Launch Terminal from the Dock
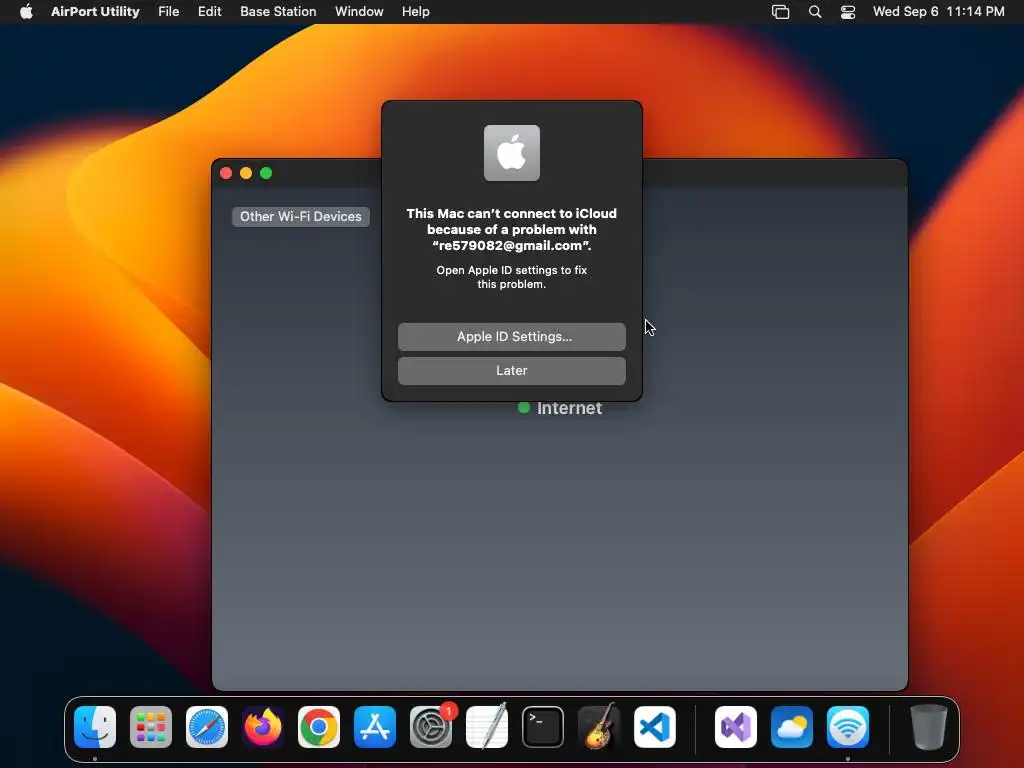1024x768 pixels. [x=543, y=727]
